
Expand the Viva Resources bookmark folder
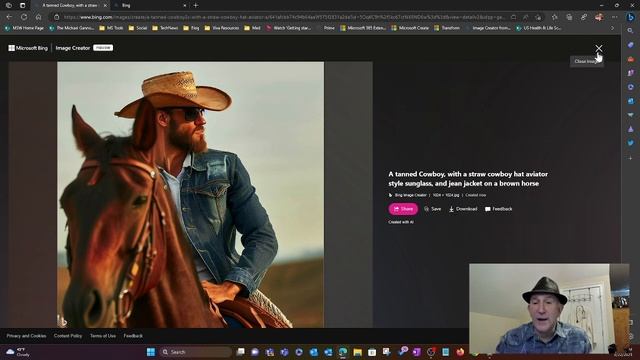click(x=222, y=28)
